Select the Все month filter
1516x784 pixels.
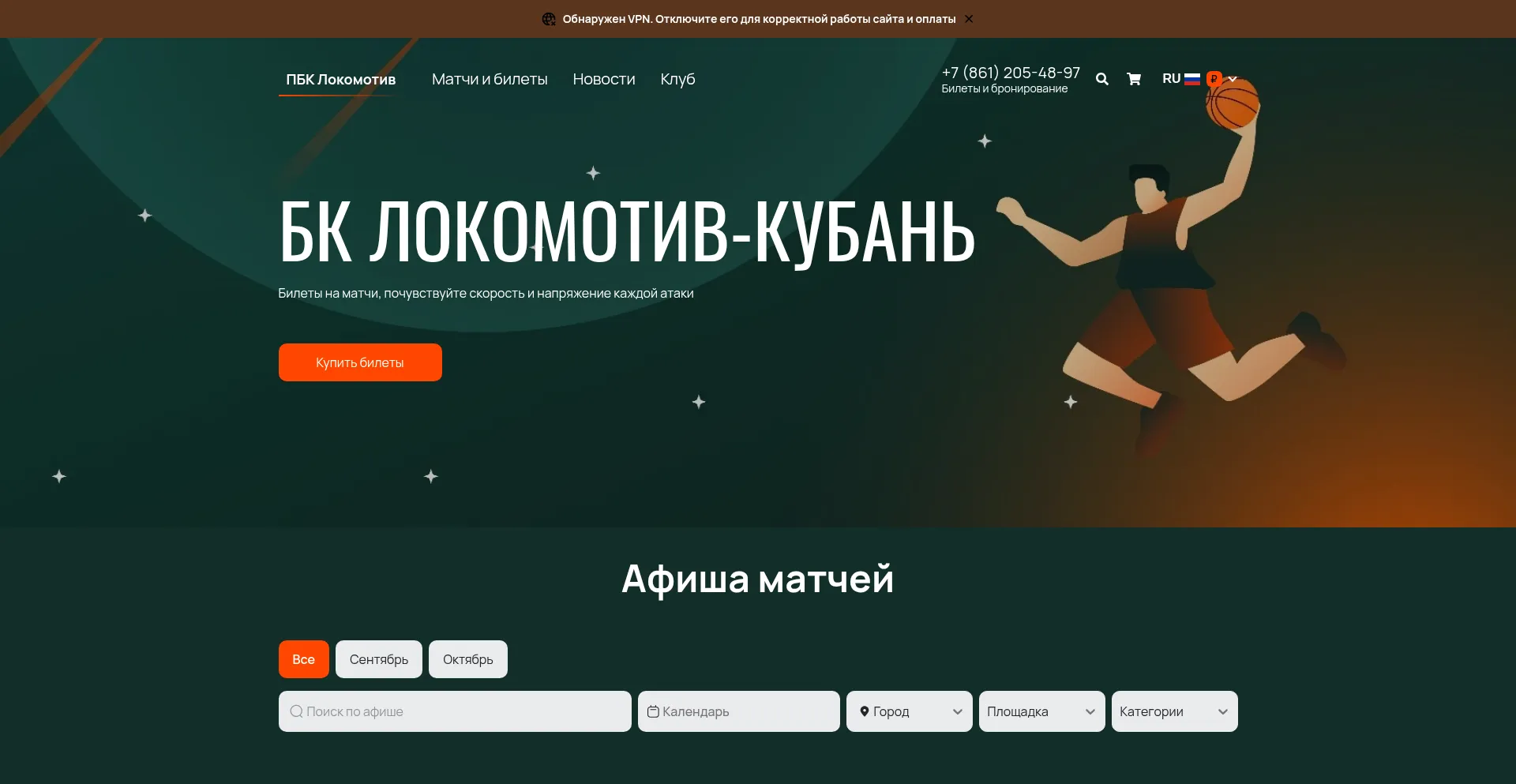[x=304, y=659]
